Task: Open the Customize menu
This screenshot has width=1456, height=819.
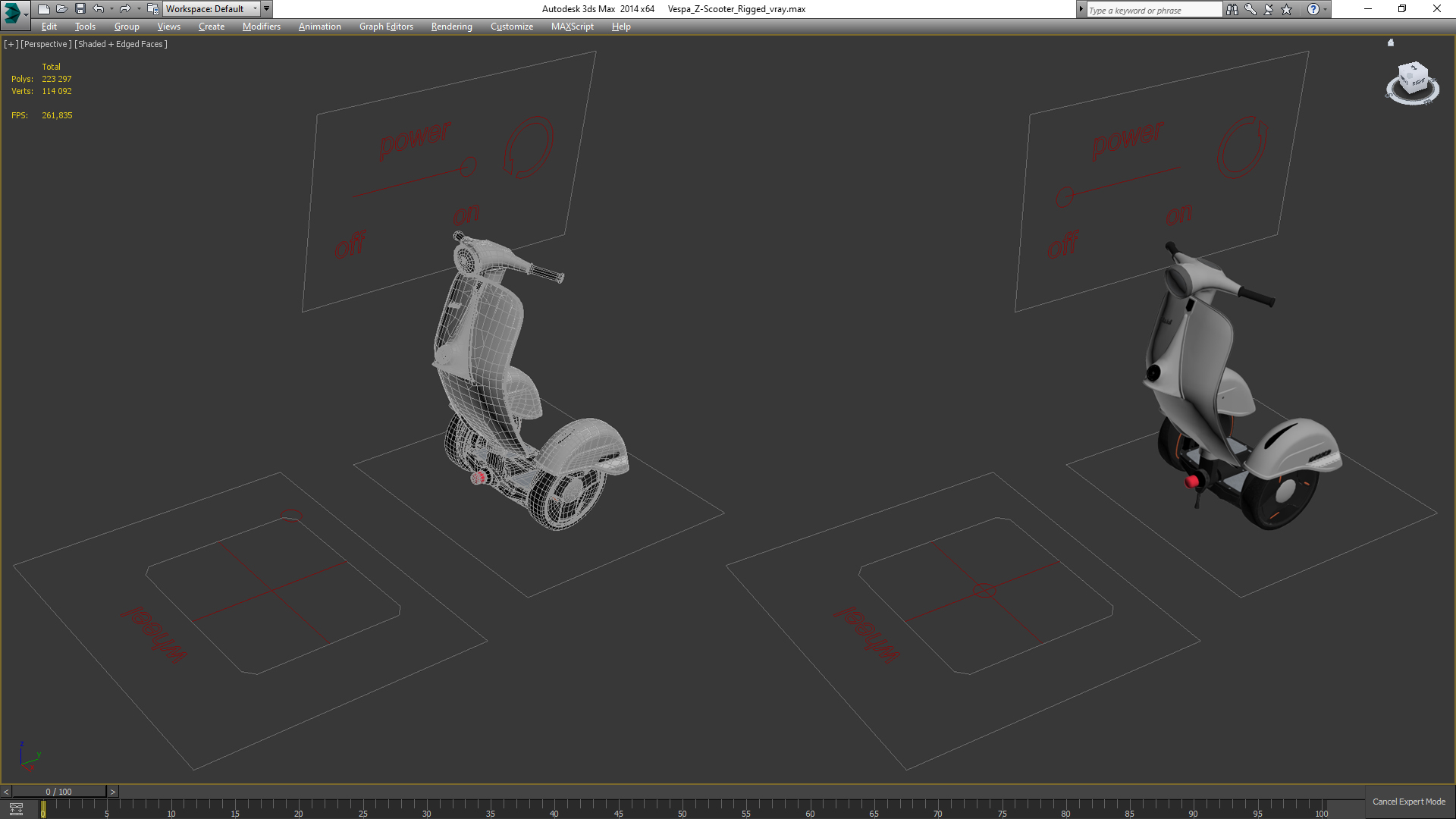Action: 512,27
